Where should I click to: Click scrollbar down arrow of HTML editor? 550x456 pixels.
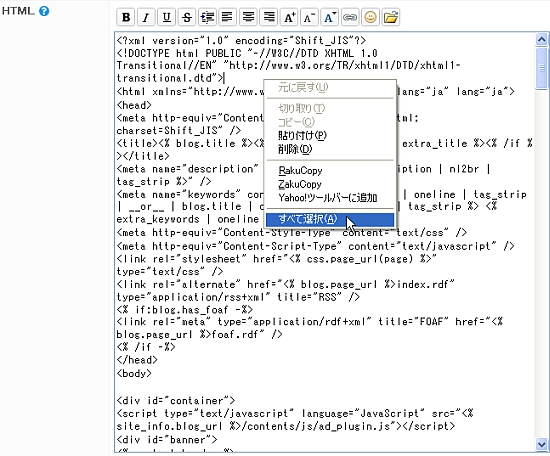[x=542, y=444]
